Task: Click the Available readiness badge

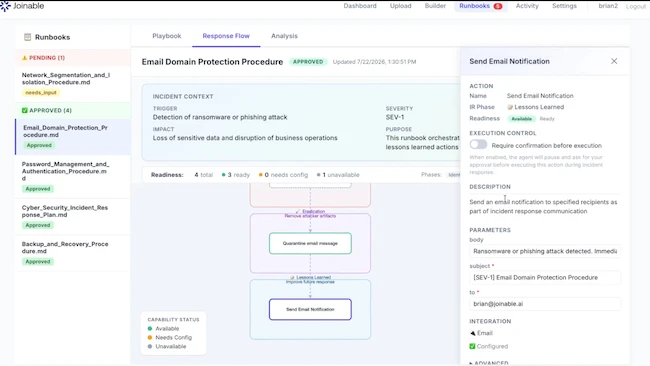Action: tap(521, 119)
